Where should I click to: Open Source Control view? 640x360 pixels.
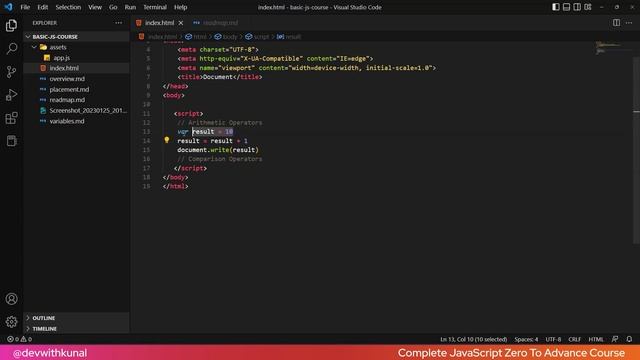pos(11,72)
